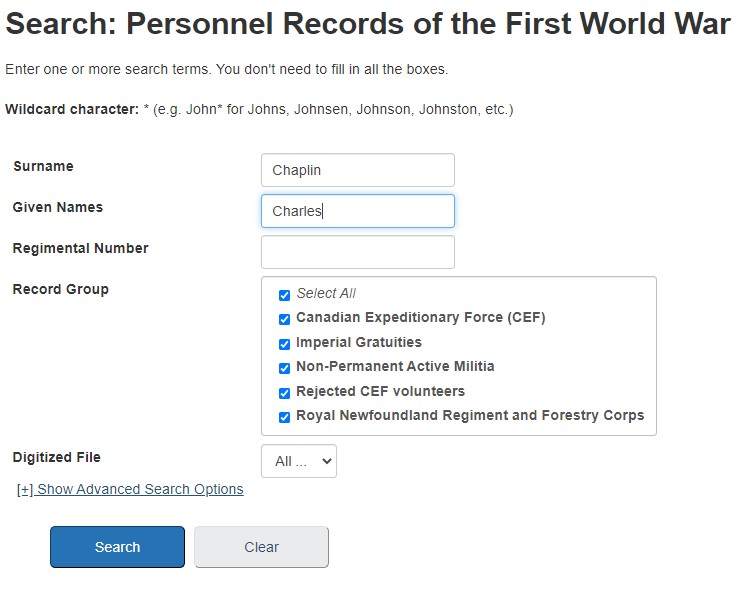Viewport: 746px width, 591px height.
Task: Click the Regimental Number field label
Action: [80, 248]
